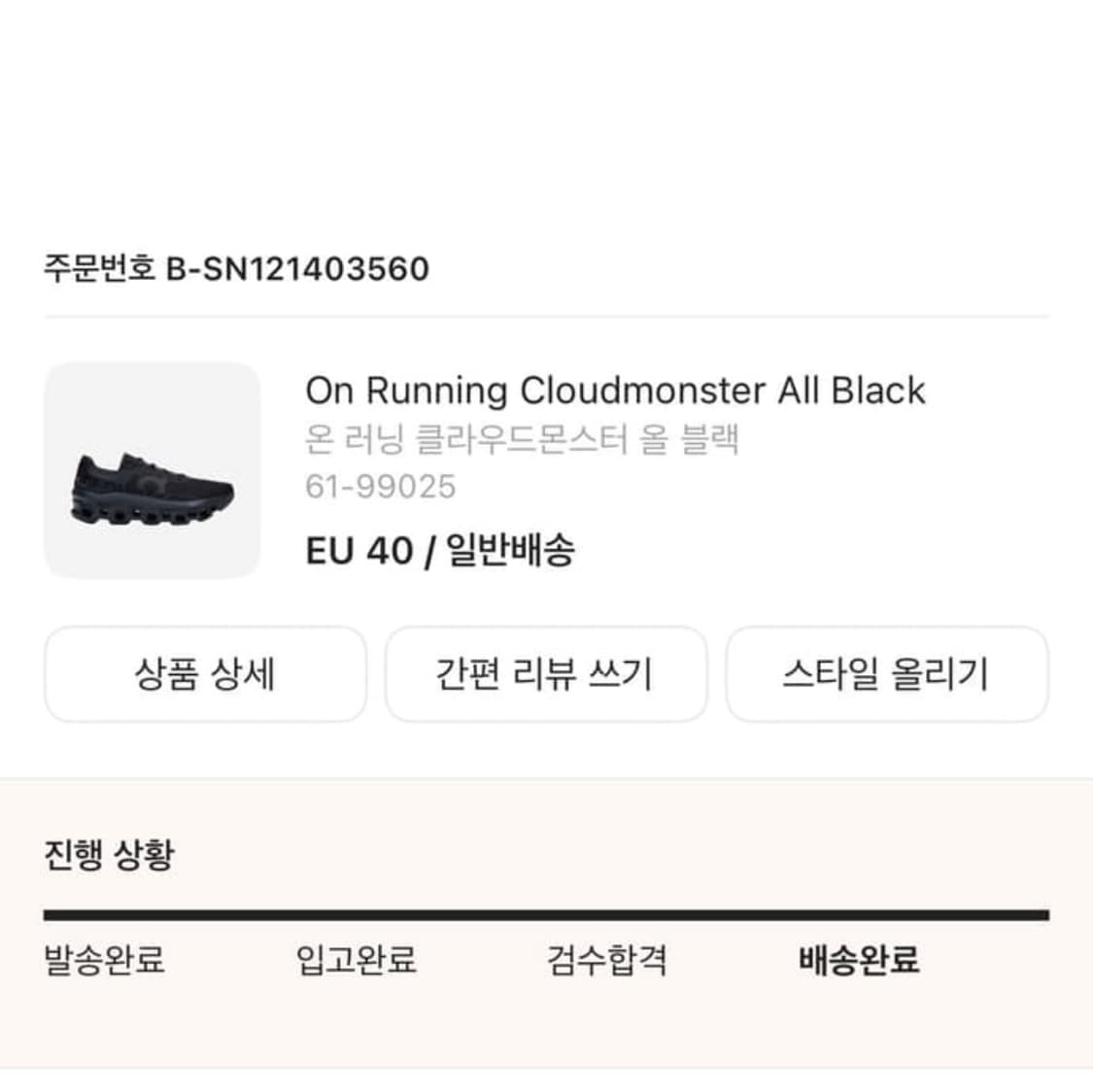1093x1092 pixels.
Task: Click 간편 리뷰 쓰기 to write a review
Action: 546,675
